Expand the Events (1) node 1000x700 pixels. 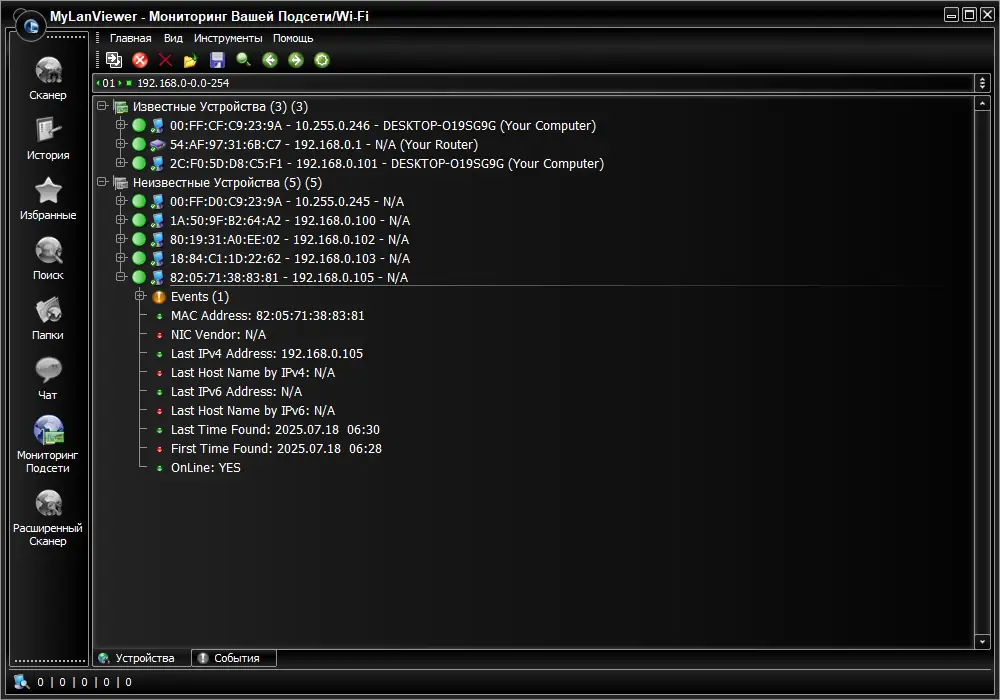(x=139, y=296)
